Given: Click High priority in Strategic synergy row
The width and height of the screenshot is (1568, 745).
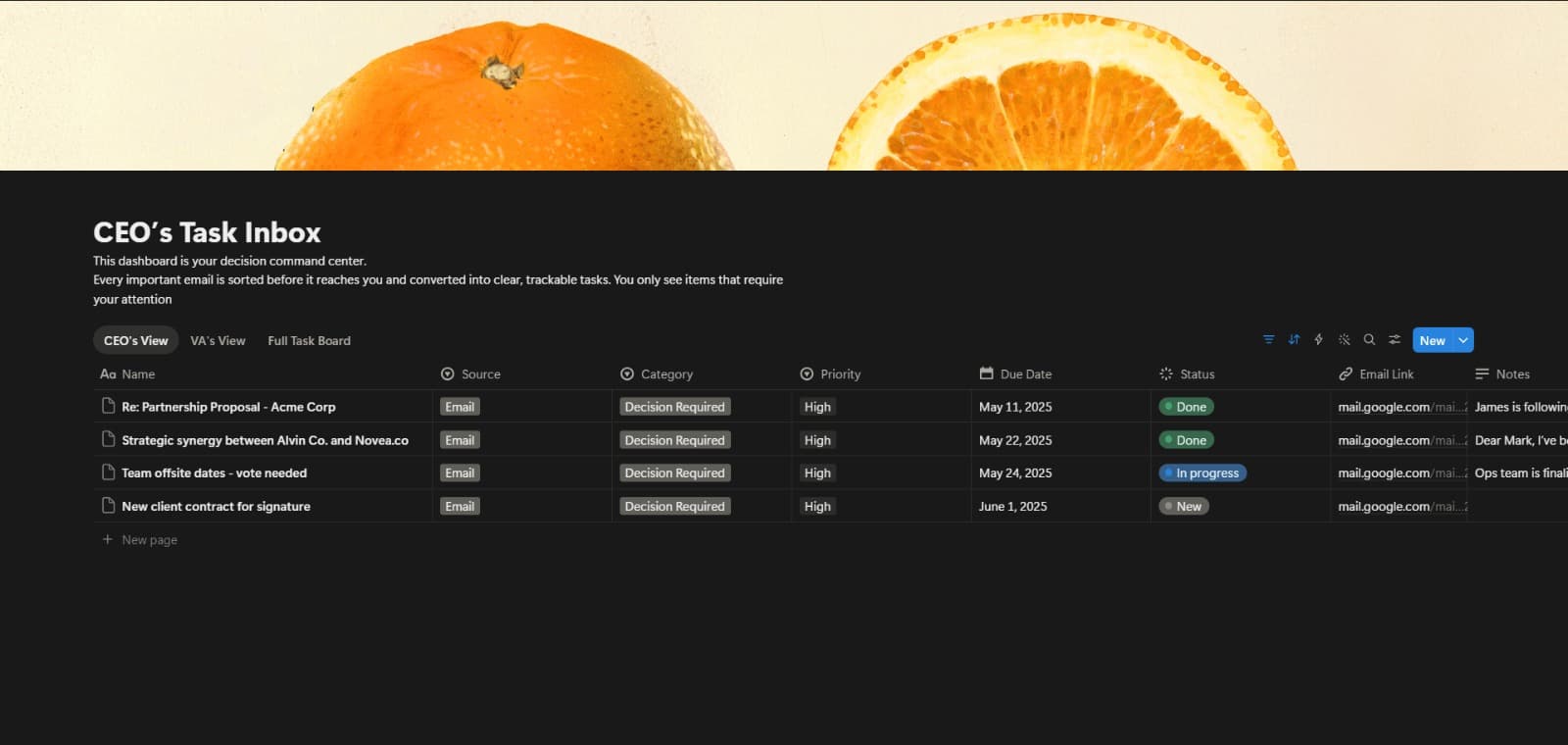Looking at the screenshot, I should 817,440.
